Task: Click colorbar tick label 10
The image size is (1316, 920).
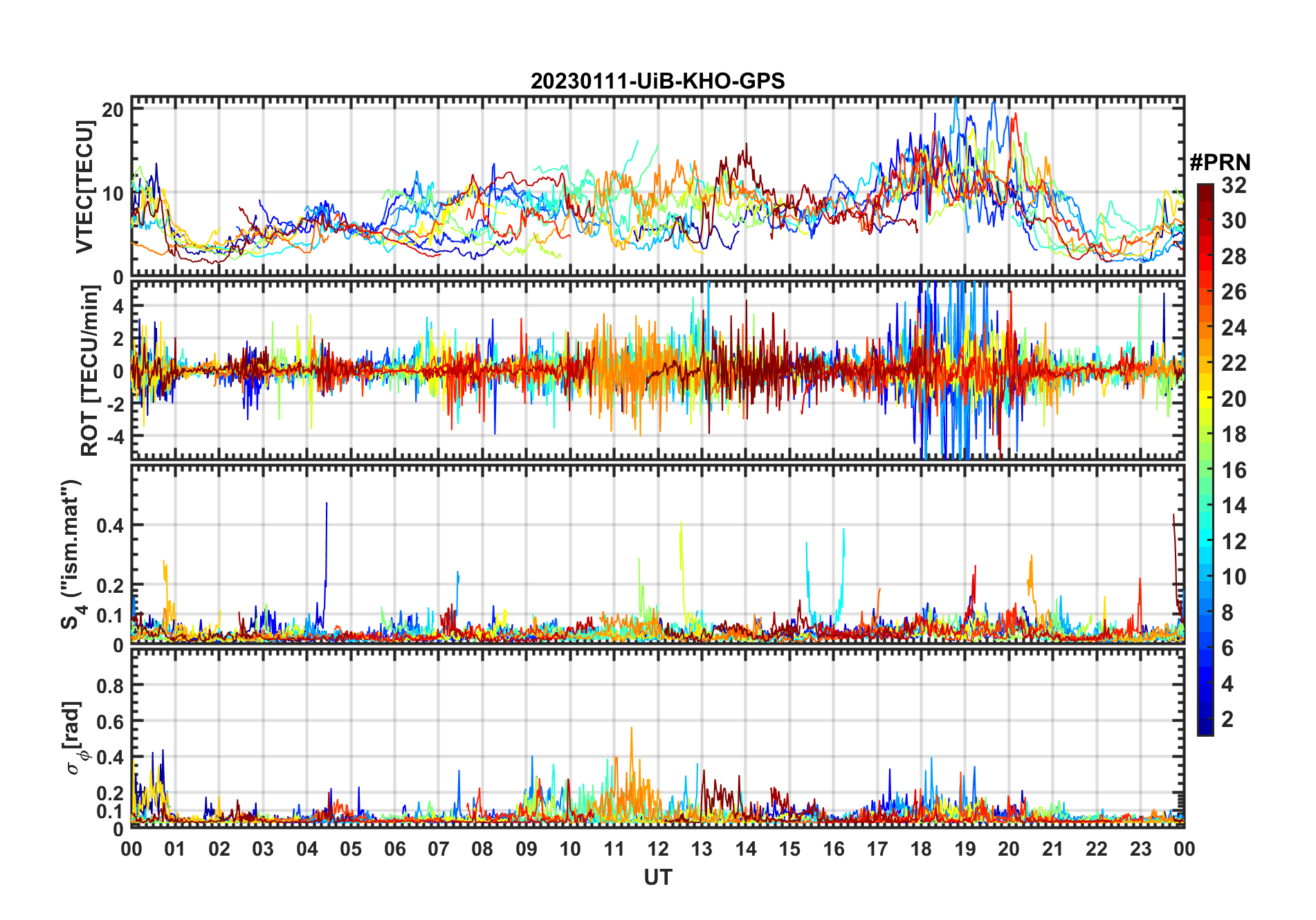Action: (1234, 577)
